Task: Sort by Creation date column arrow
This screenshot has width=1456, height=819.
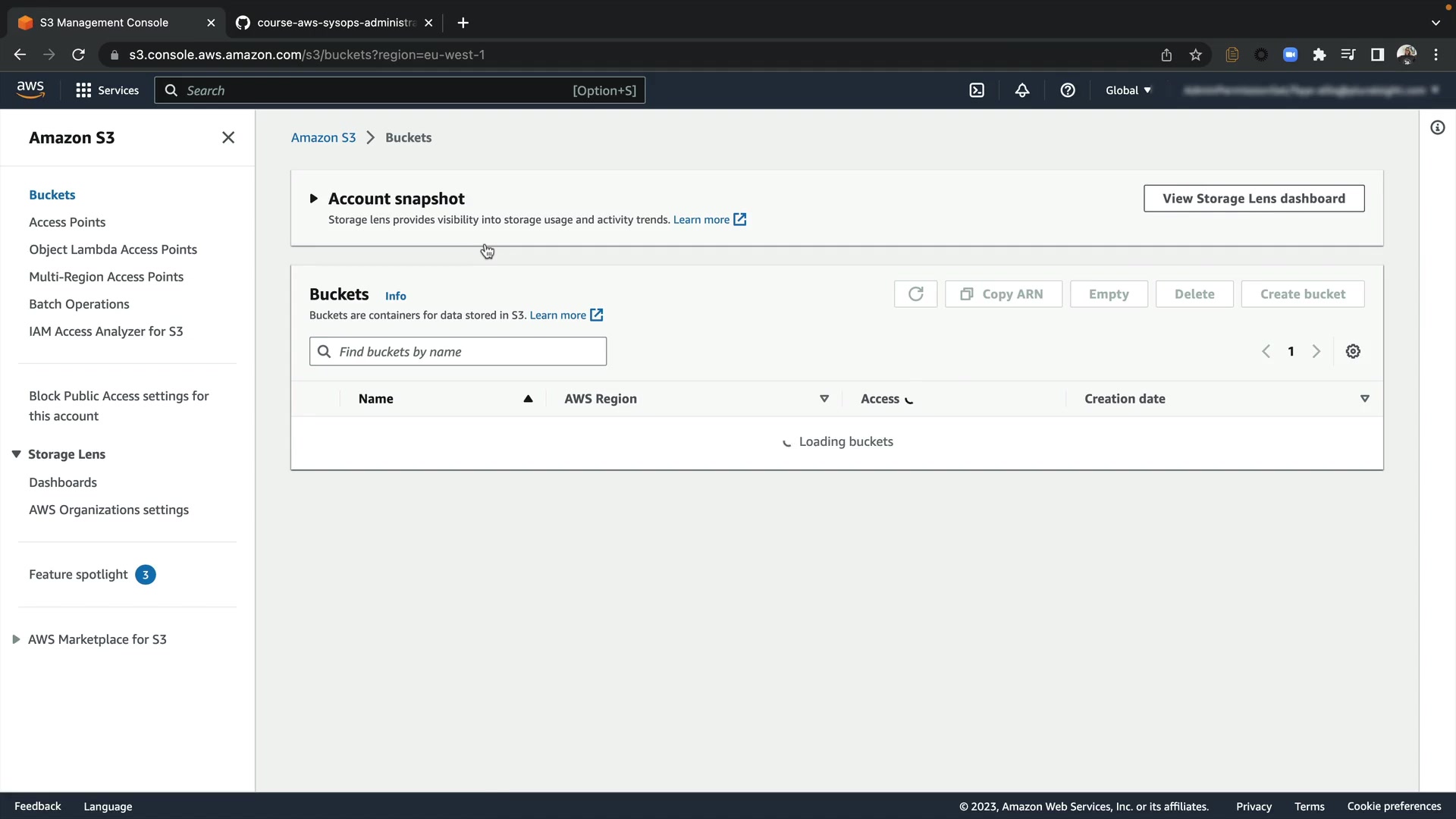Action: coord(1364,399)
